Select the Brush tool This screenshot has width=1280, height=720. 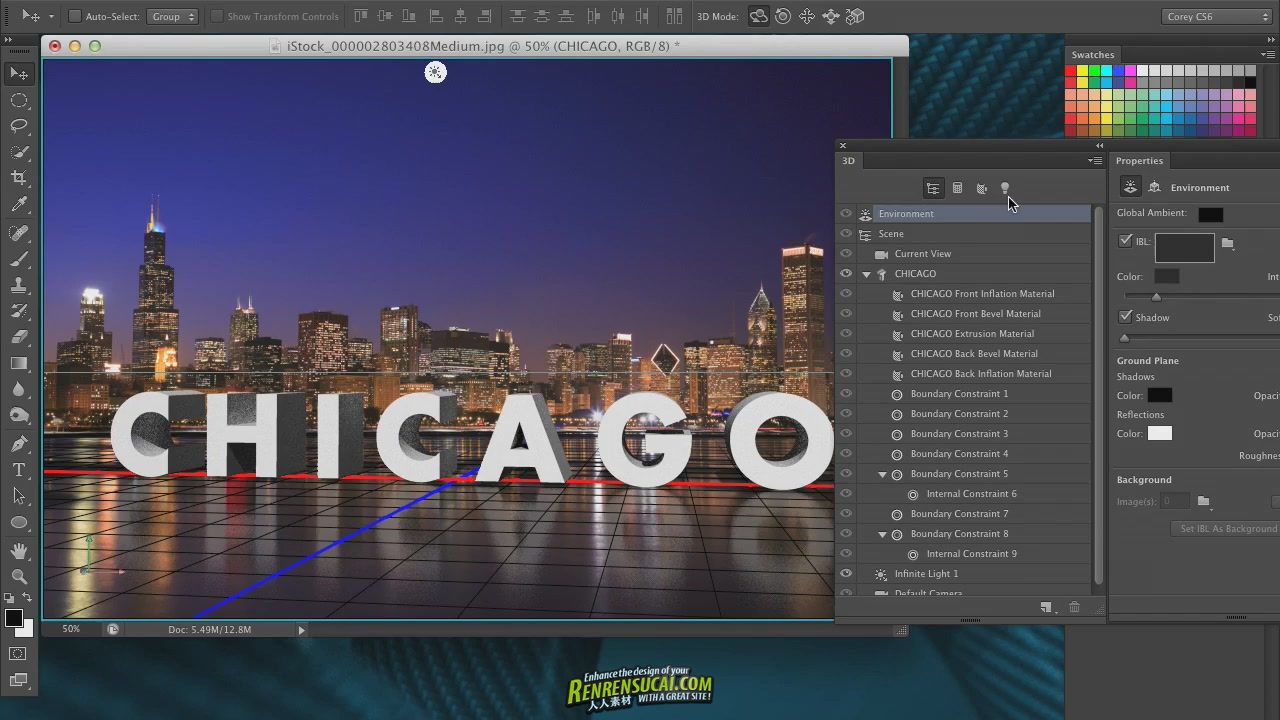19,259
